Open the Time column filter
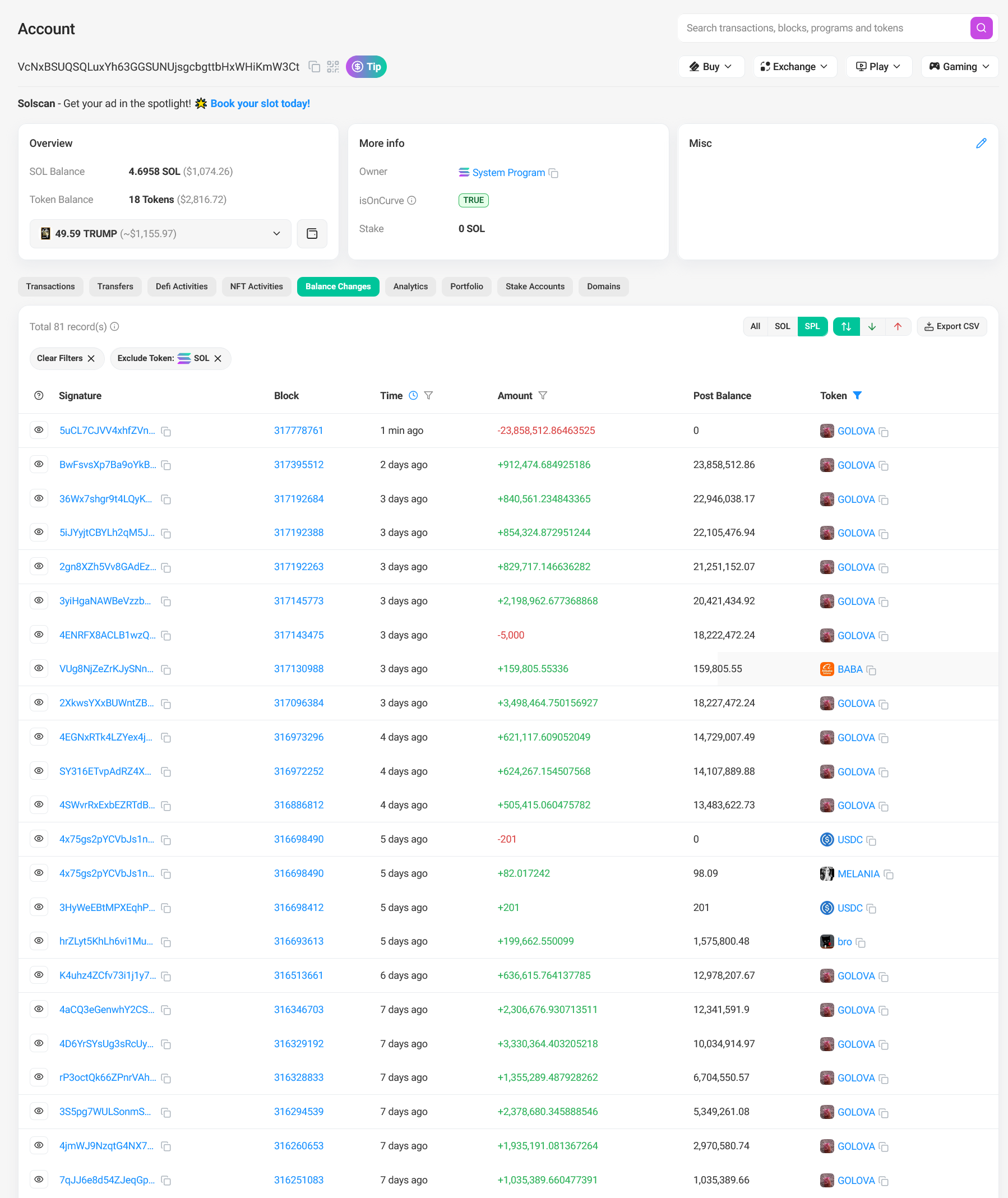 click(428, 396)
